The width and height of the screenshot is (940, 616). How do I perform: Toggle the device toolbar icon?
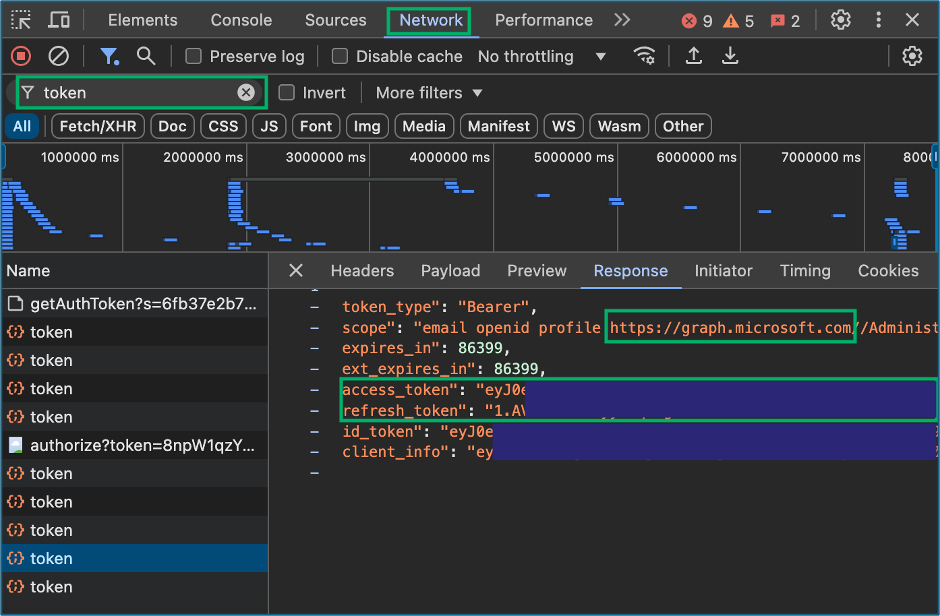point(59,20)
